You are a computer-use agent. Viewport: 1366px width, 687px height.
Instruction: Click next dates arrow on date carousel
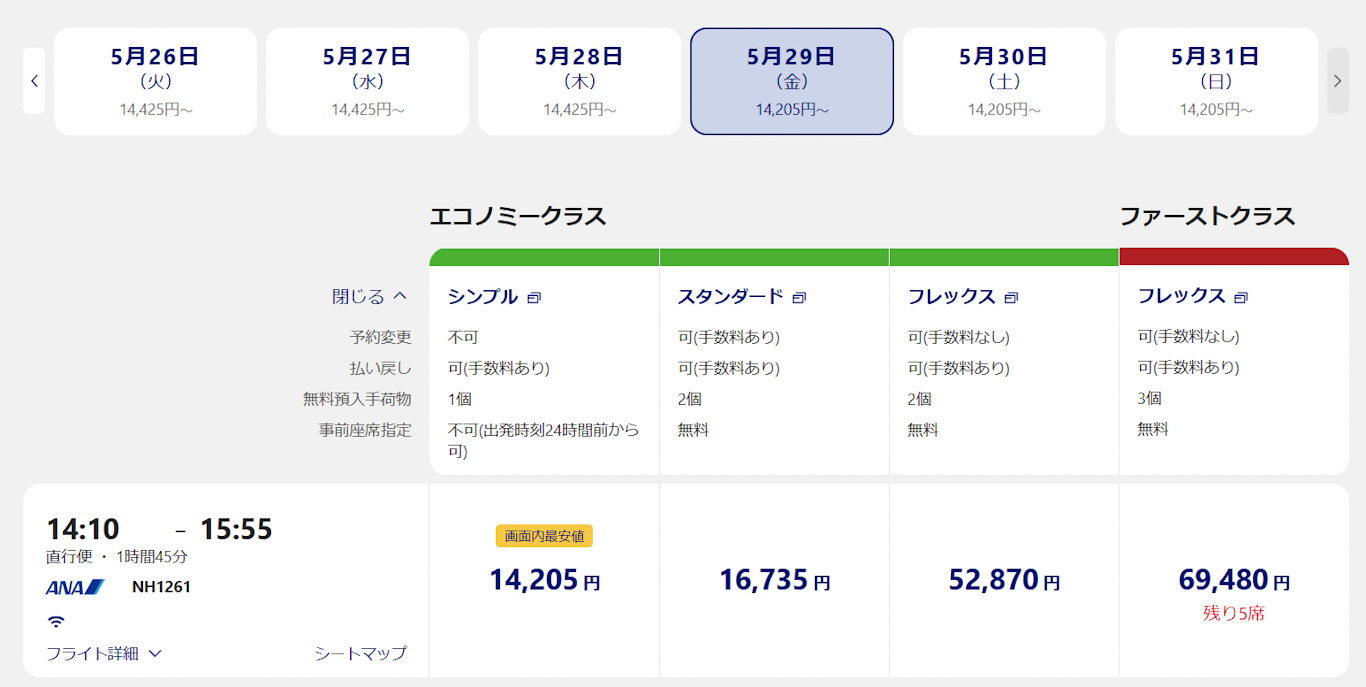(x=1337, y=81)
